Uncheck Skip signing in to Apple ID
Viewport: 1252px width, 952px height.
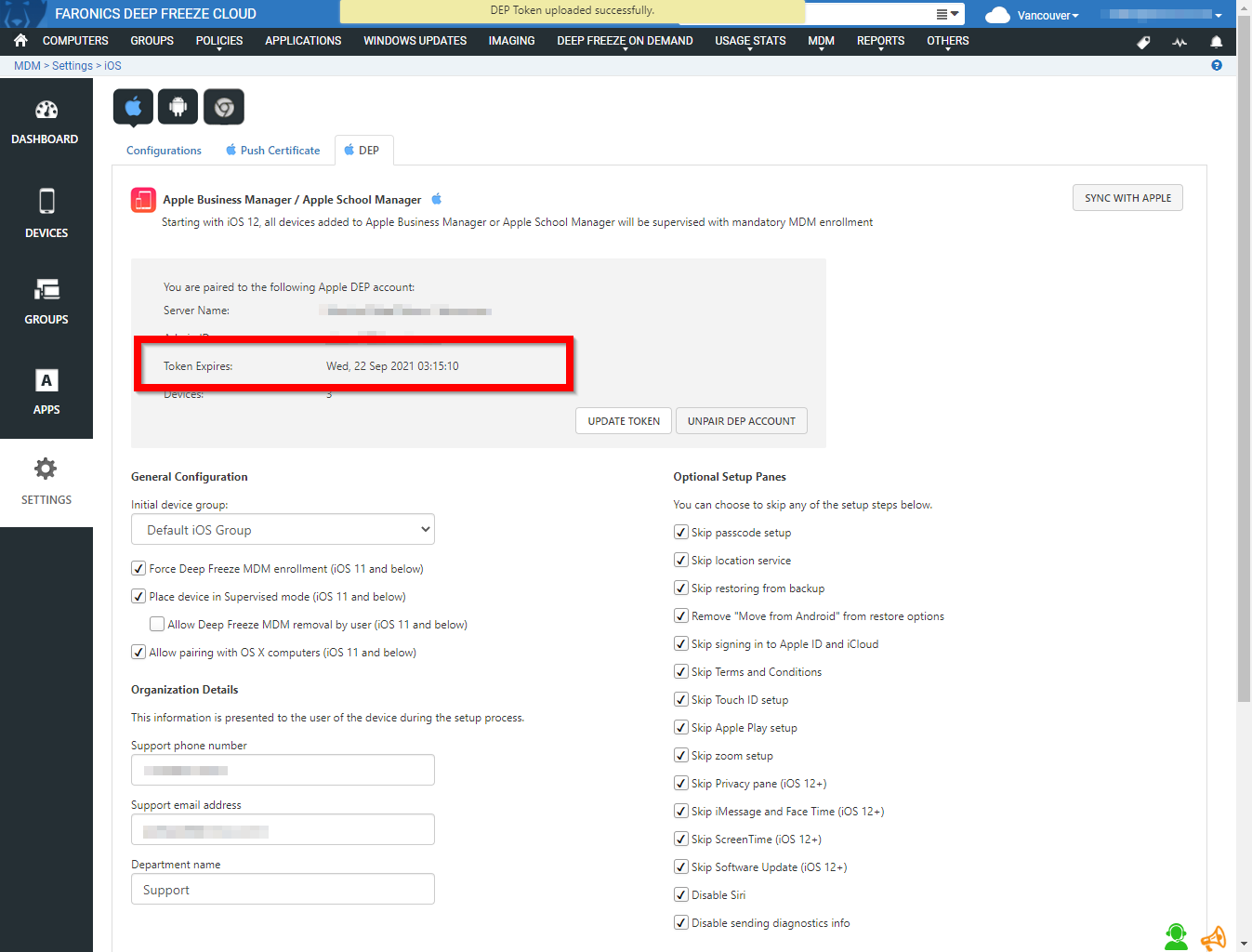pyautogui.click(x=681, y=643)
